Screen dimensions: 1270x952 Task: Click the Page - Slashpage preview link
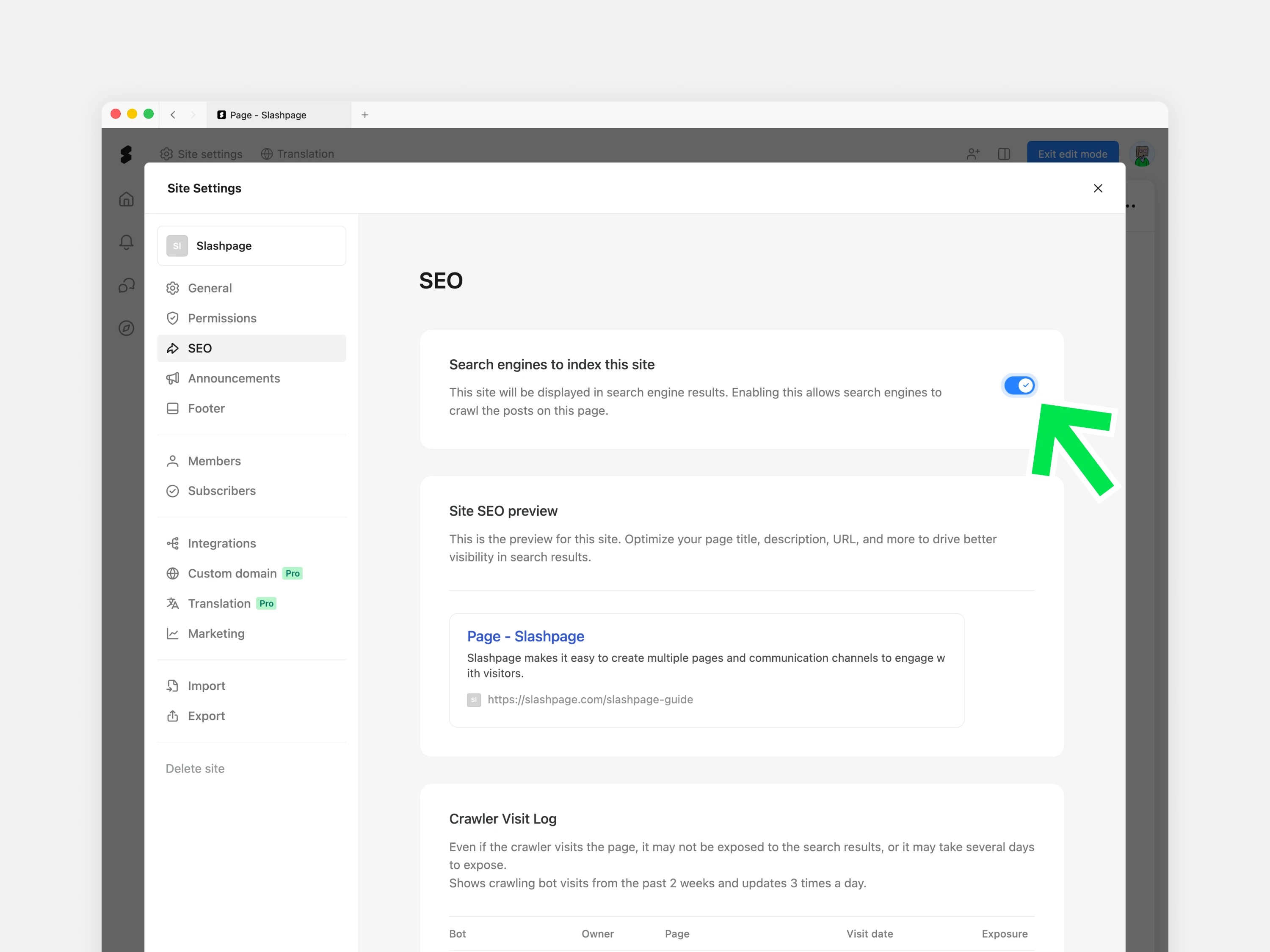[525, 636]
